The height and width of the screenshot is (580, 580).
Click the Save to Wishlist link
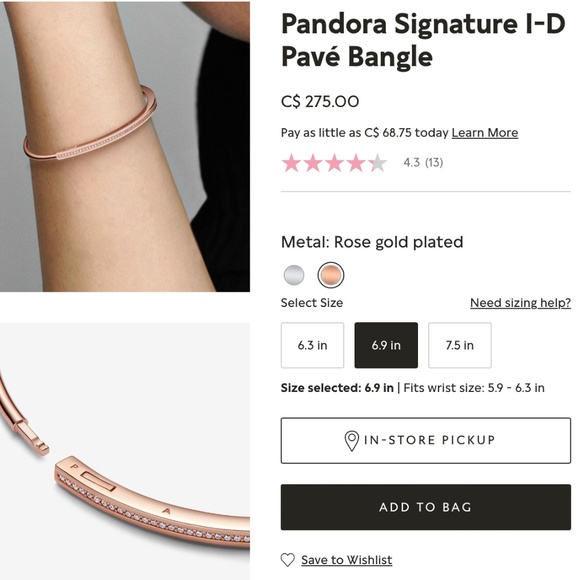[x=347, y=560]
